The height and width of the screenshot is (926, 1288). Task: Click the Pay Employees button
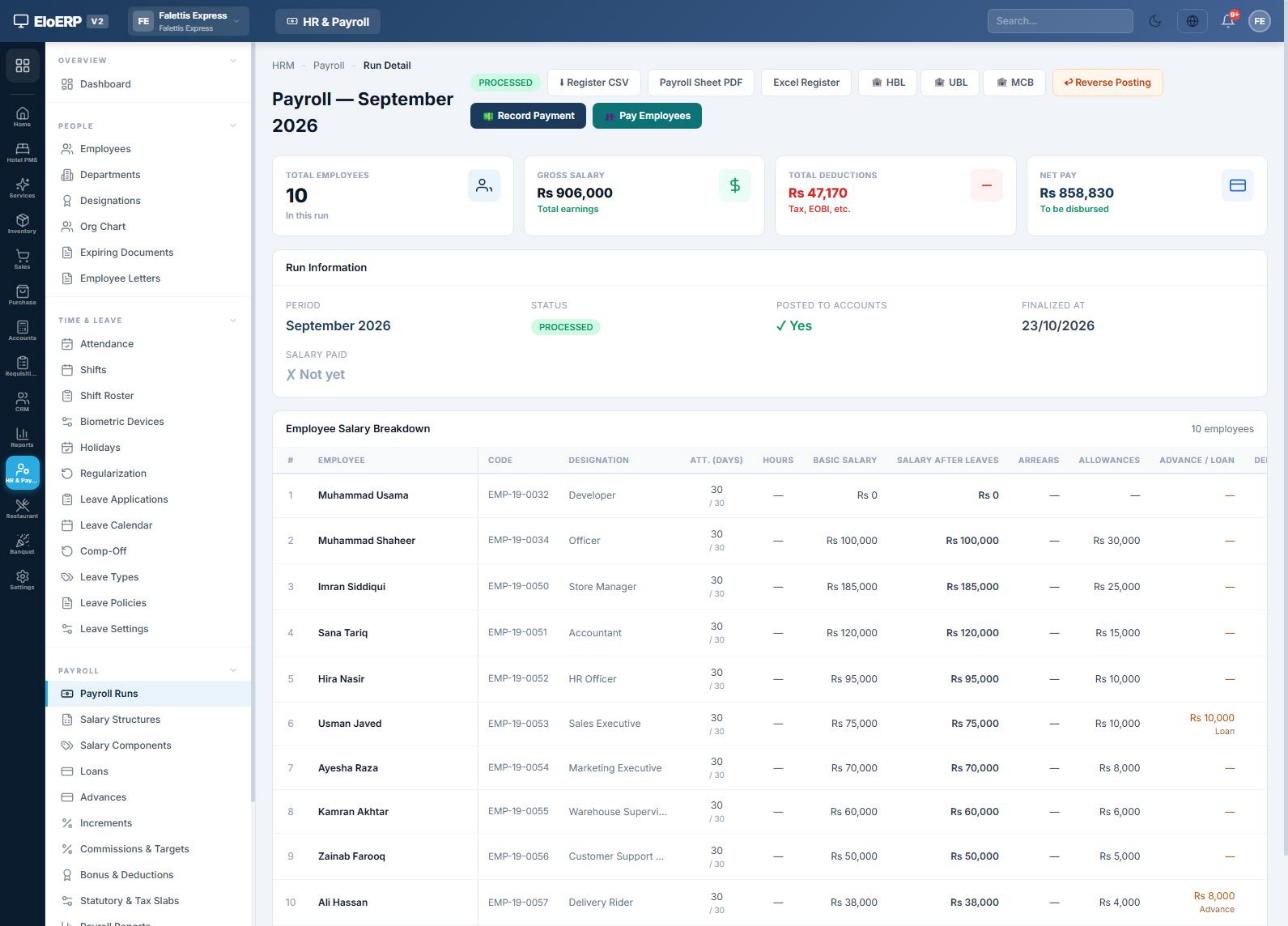pos(647,116)
